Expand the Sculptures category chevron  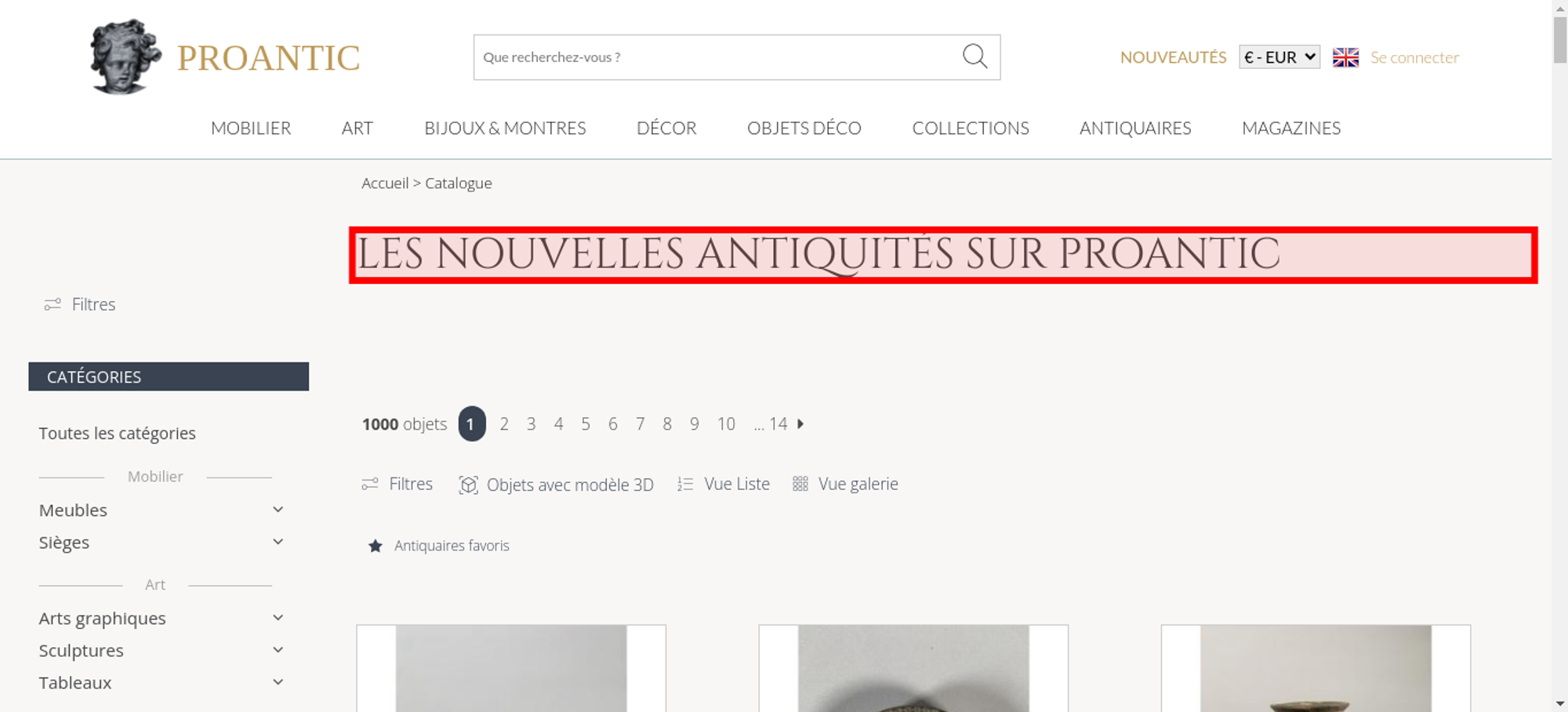[278, 650]
